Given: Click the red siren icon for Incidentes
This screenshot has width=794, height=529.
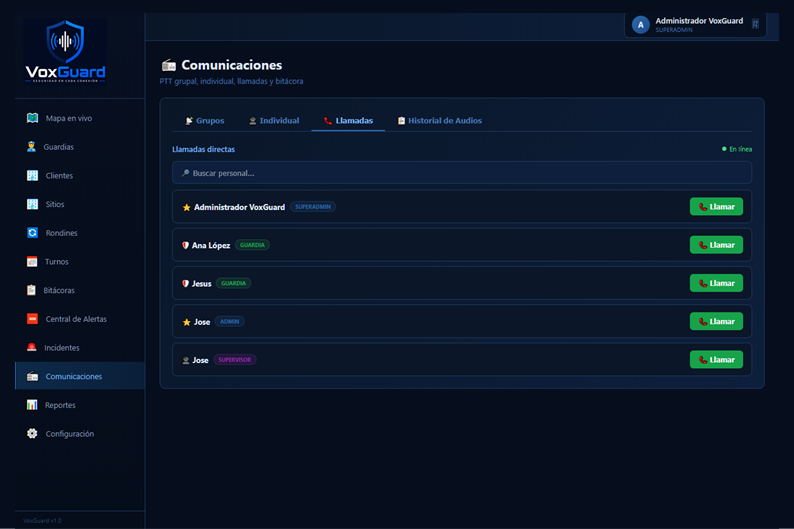Looking at the screenshot, I should tap(31, 347).
